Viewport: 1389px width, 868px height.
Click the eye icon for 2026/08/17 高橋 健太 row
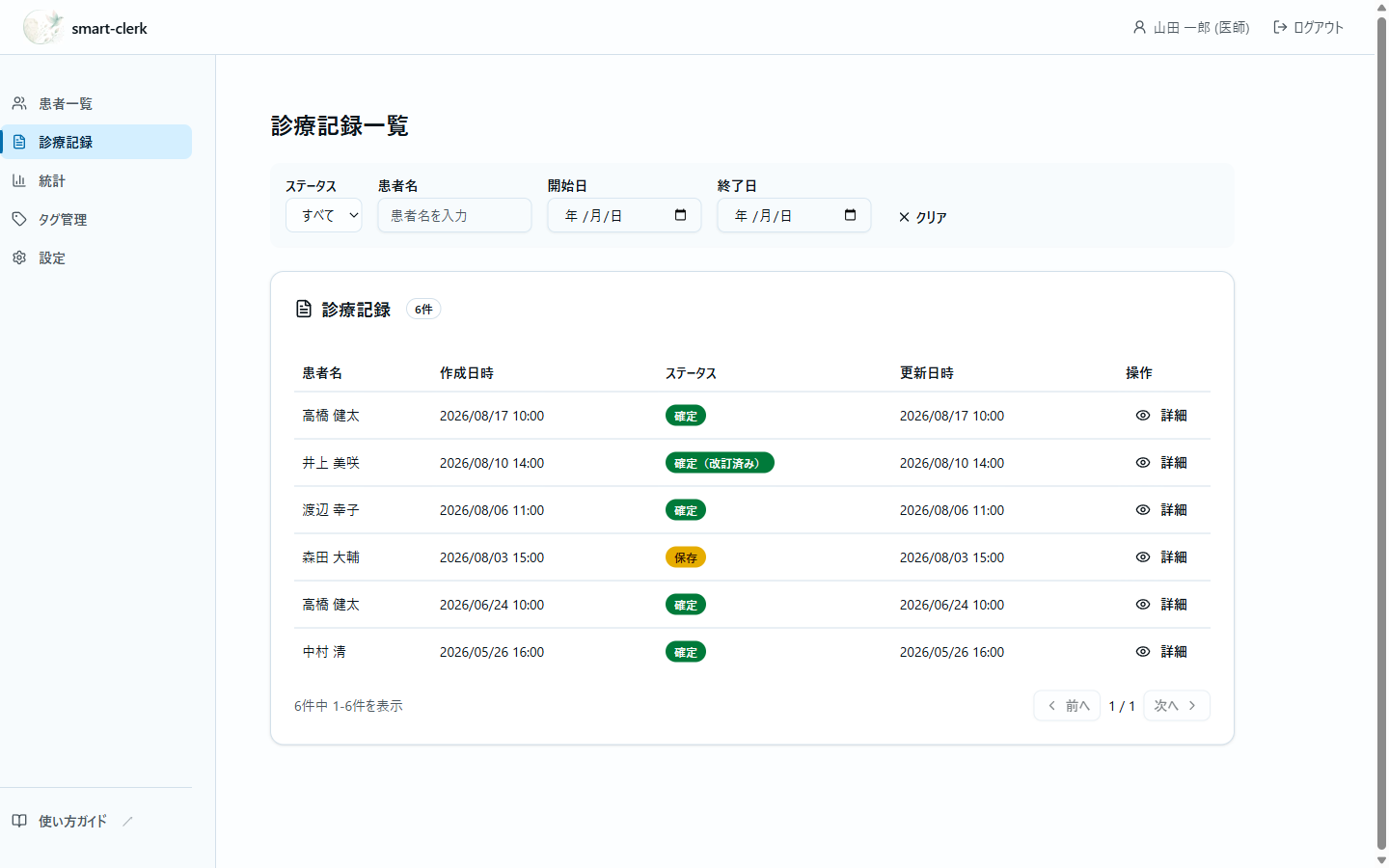click(x=1143, y=416)
